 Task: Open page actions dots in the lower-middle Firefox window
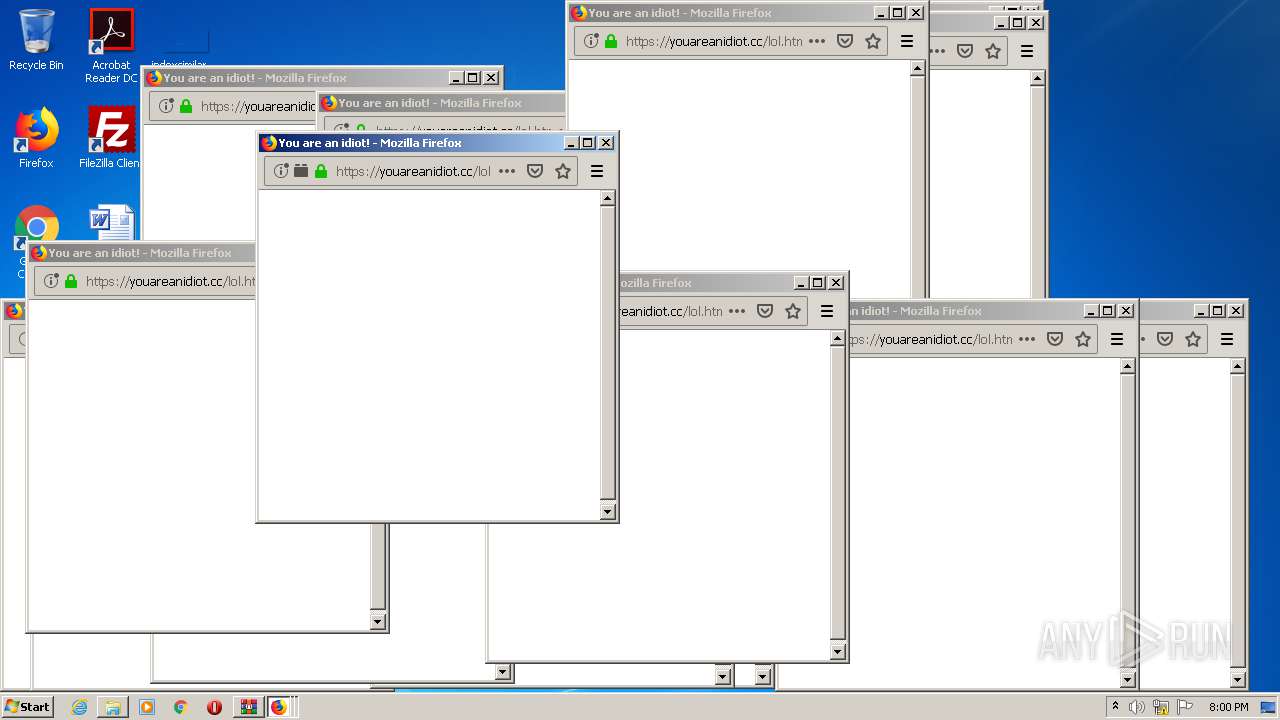click(737, 311)
